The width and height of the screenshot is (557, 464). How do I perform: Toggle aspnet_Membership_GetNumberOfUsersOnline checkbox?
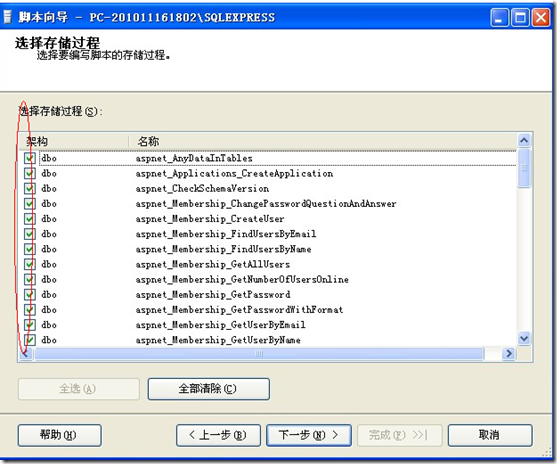tap(29, 280)
